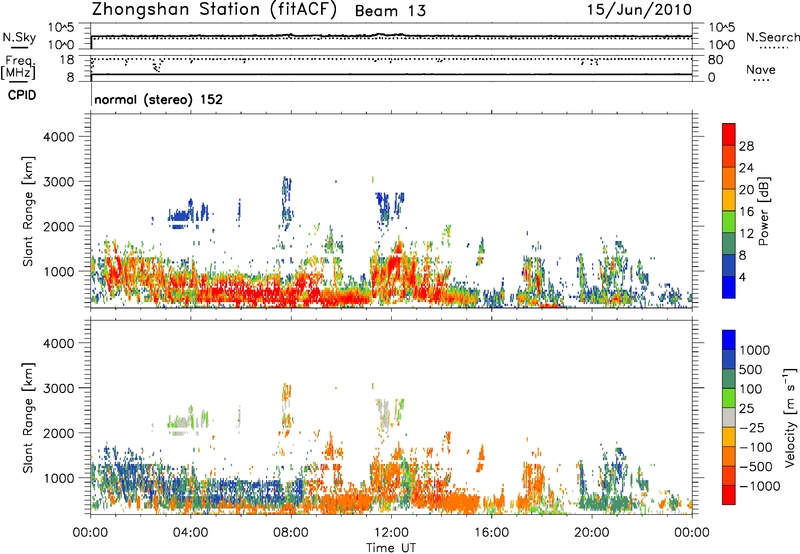800x554 pixels.
Task: Click the 20:00 time tick label
Action: (x=592, y=533)
